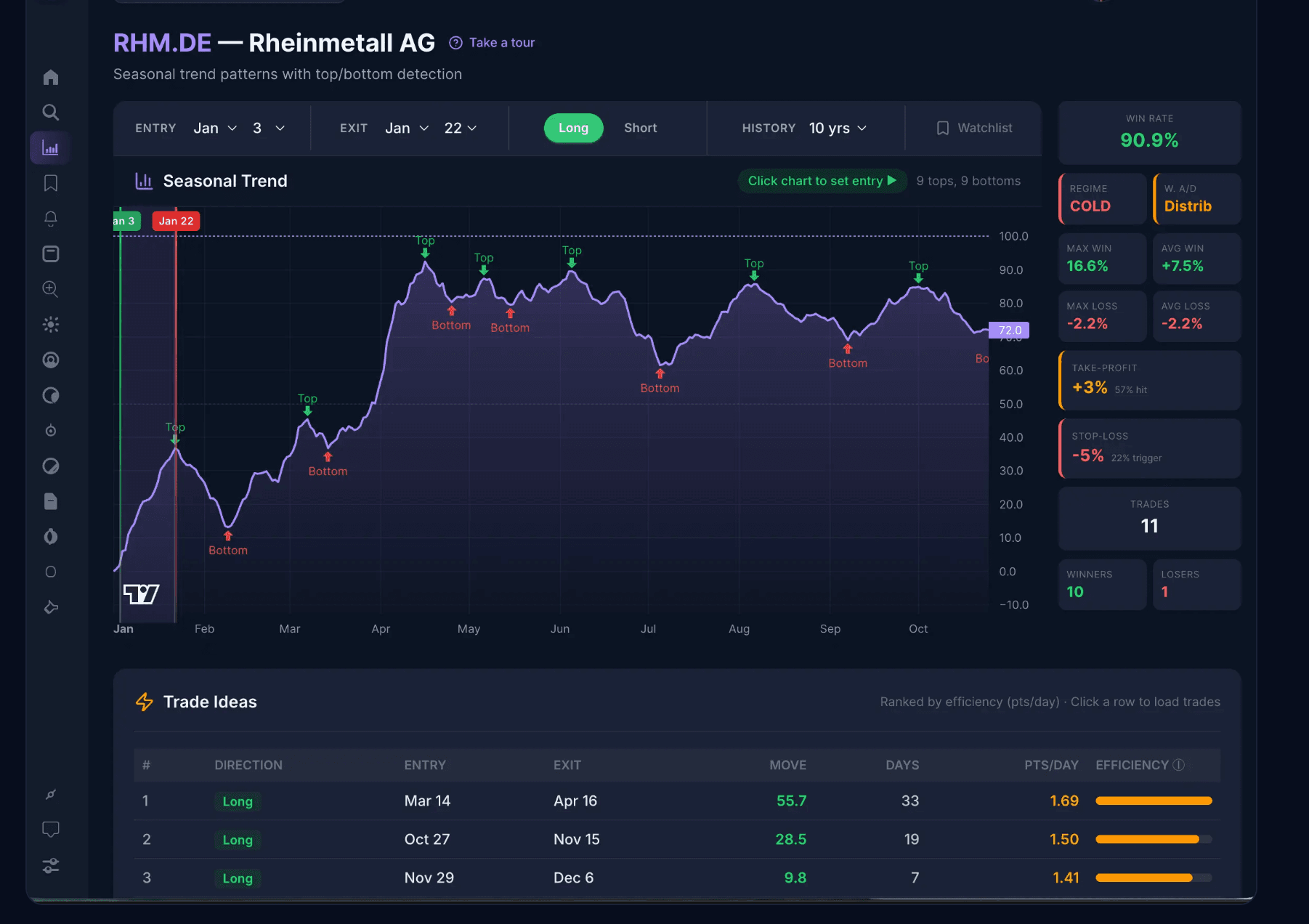Open the feedback chat bubble icon
Viewport: 1309px width, 924px height.
50,829
